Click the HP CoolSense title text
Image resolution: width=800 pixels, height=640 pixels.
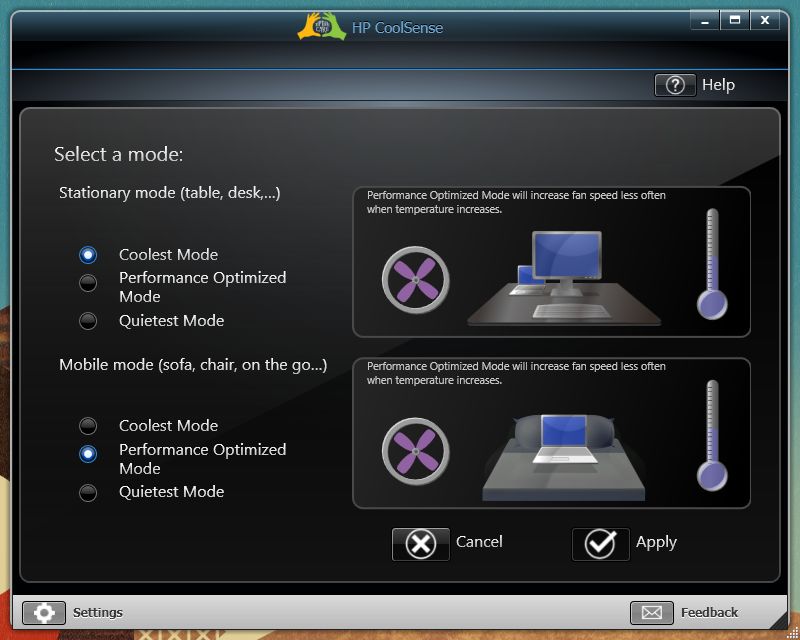click(397, 28)
